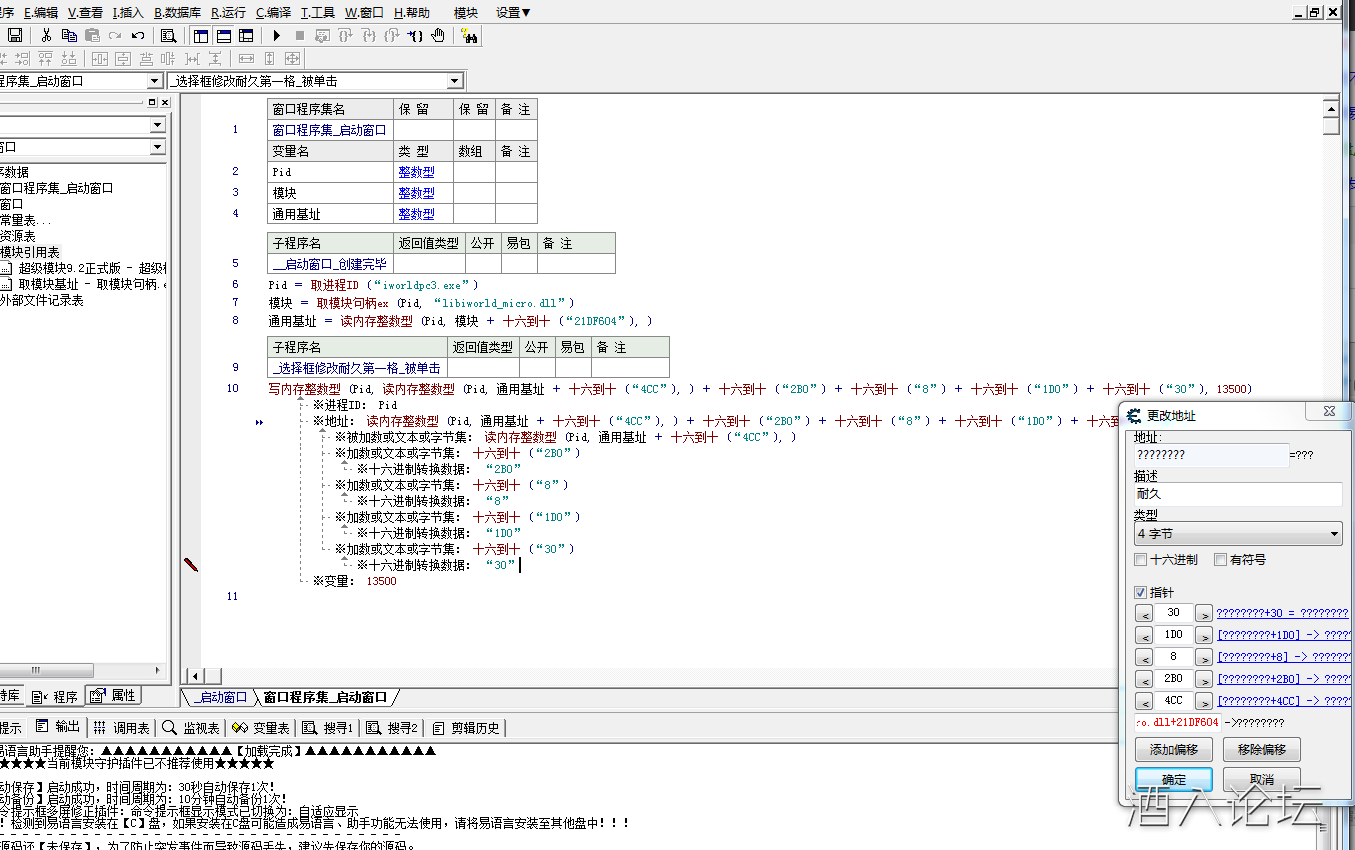Click the hand breakpoint icon
This screenshot has height=850, width=1355.
[438, 35]
